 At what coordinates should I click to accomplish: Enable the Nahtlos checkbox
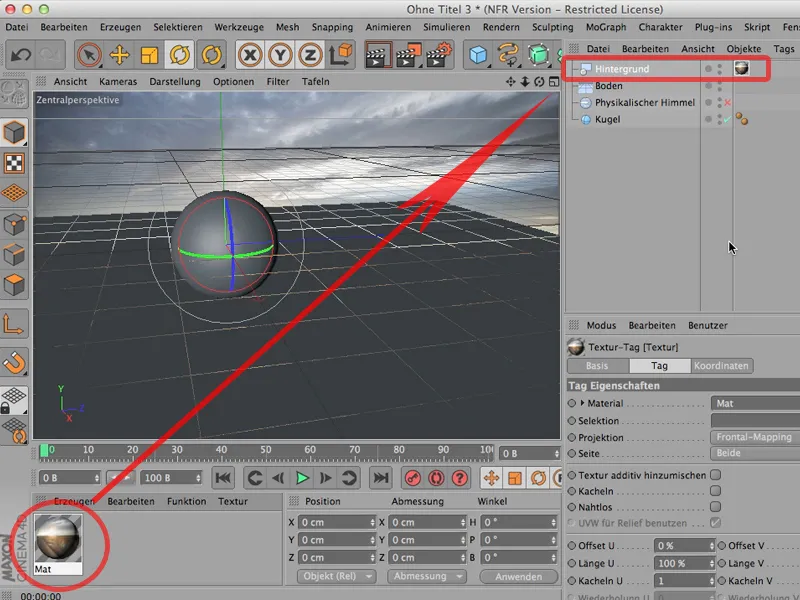click(716, 507)
